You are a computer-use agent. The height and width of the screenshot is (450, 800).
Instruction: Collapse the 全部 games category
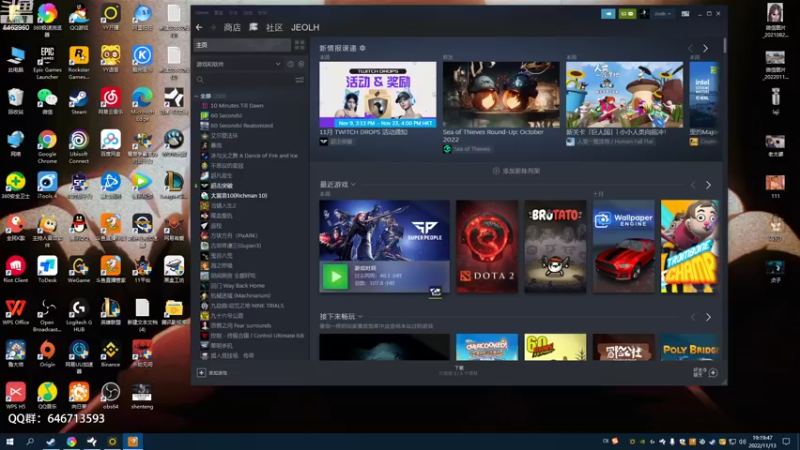(196, 96)
